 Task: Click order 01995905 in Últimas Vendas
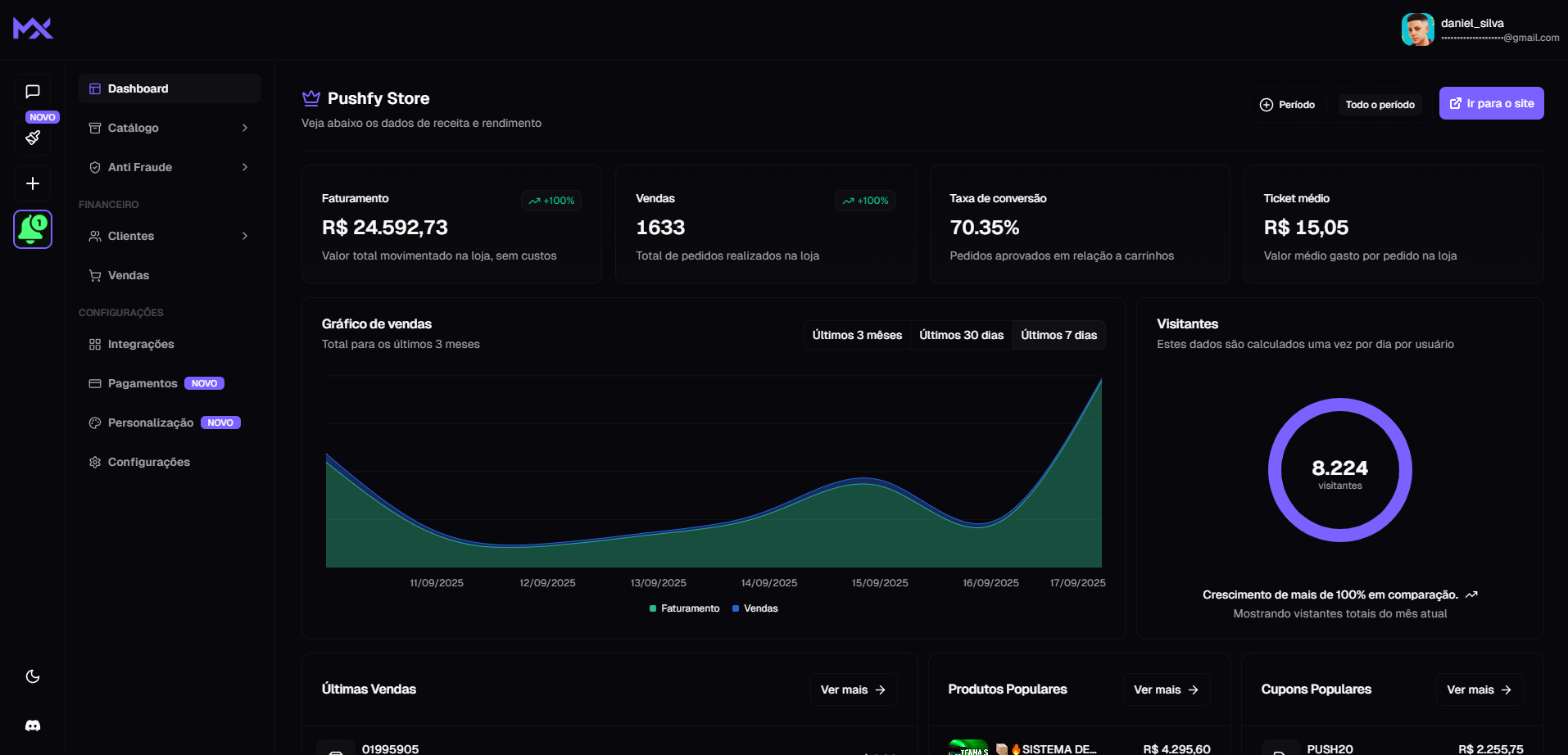click(x=390, y=749)
